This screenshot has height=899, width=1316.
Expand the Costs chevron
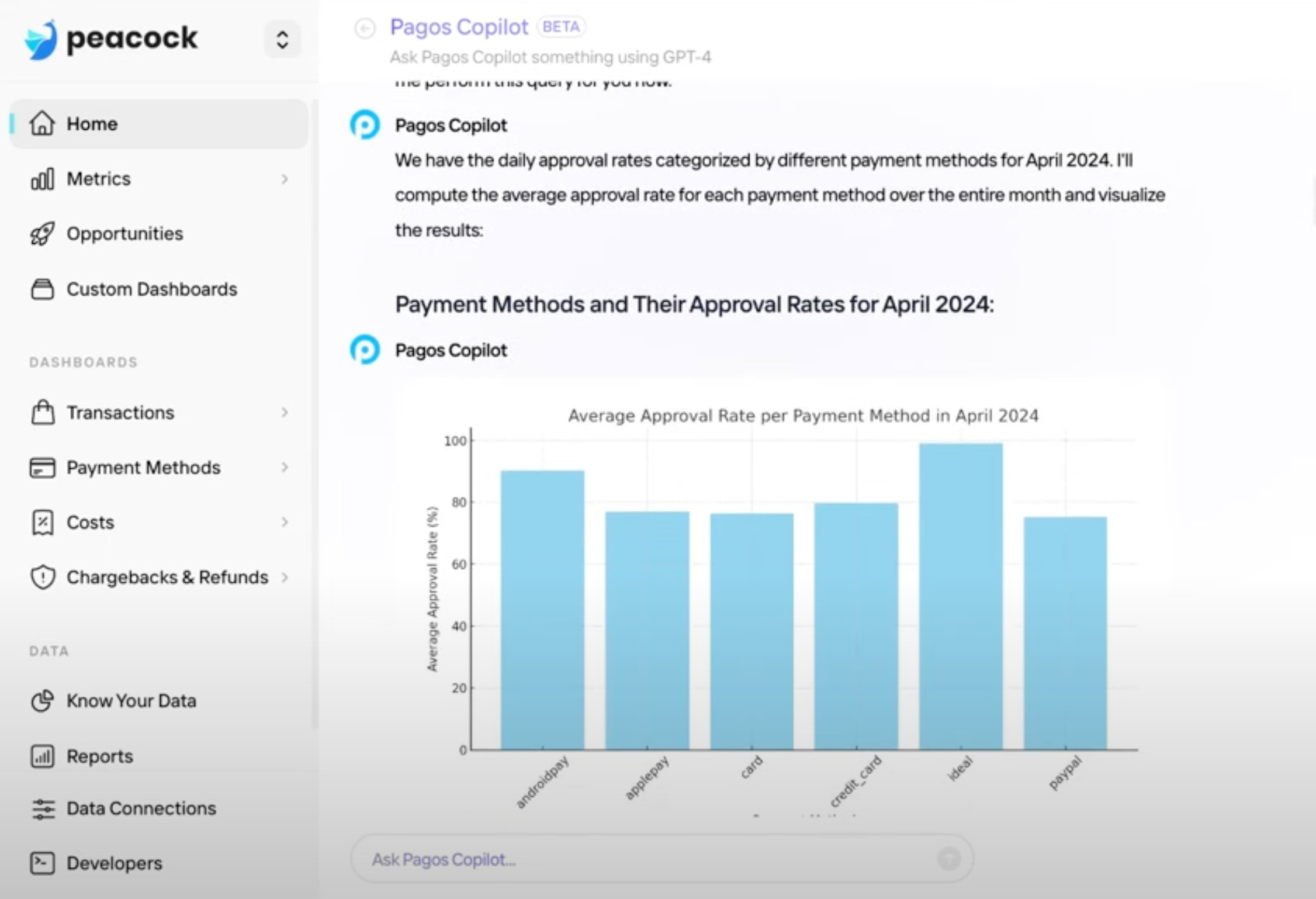pos(285,522)
